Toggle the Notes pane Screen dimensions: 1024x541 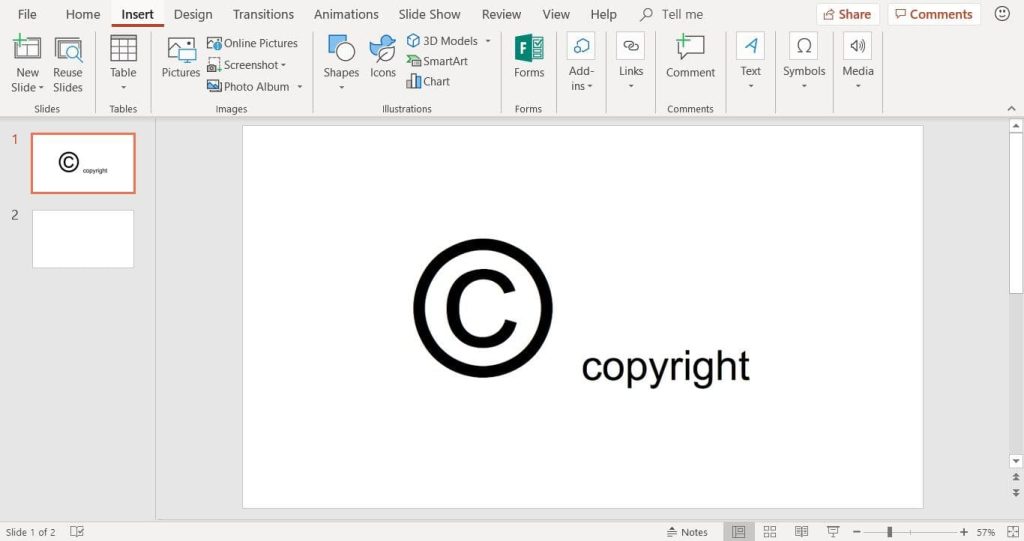(687, 532)
